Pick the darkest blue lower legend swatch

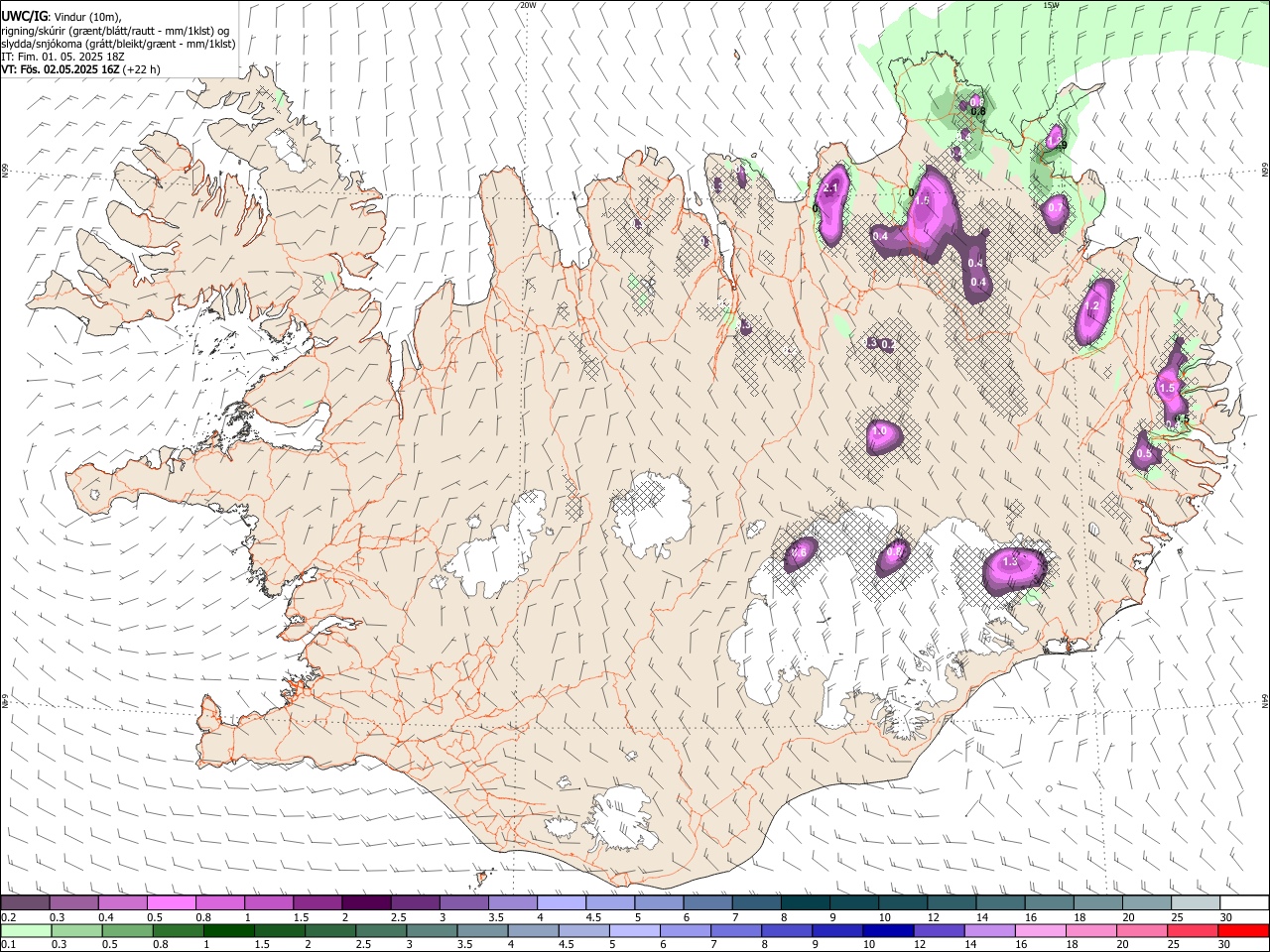click(888, 931)
